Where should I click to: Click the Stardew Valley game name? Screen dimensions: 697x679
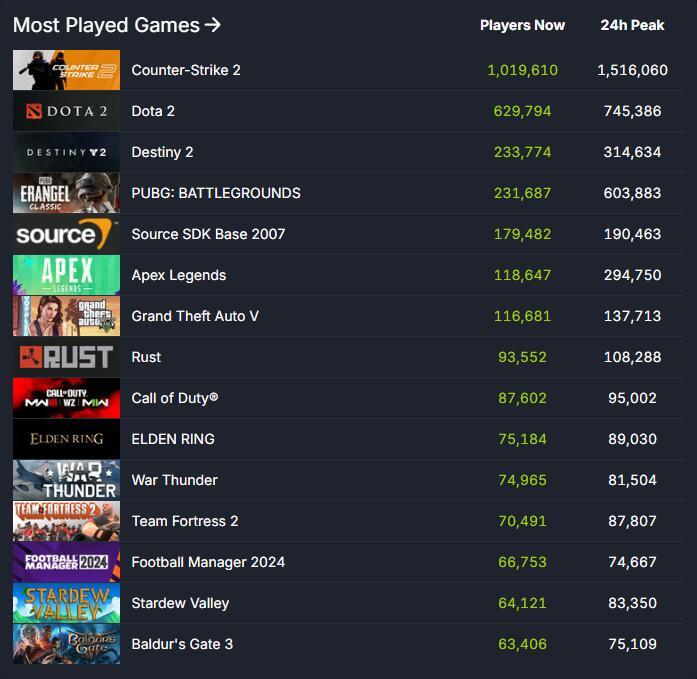[x=180, y=603]
